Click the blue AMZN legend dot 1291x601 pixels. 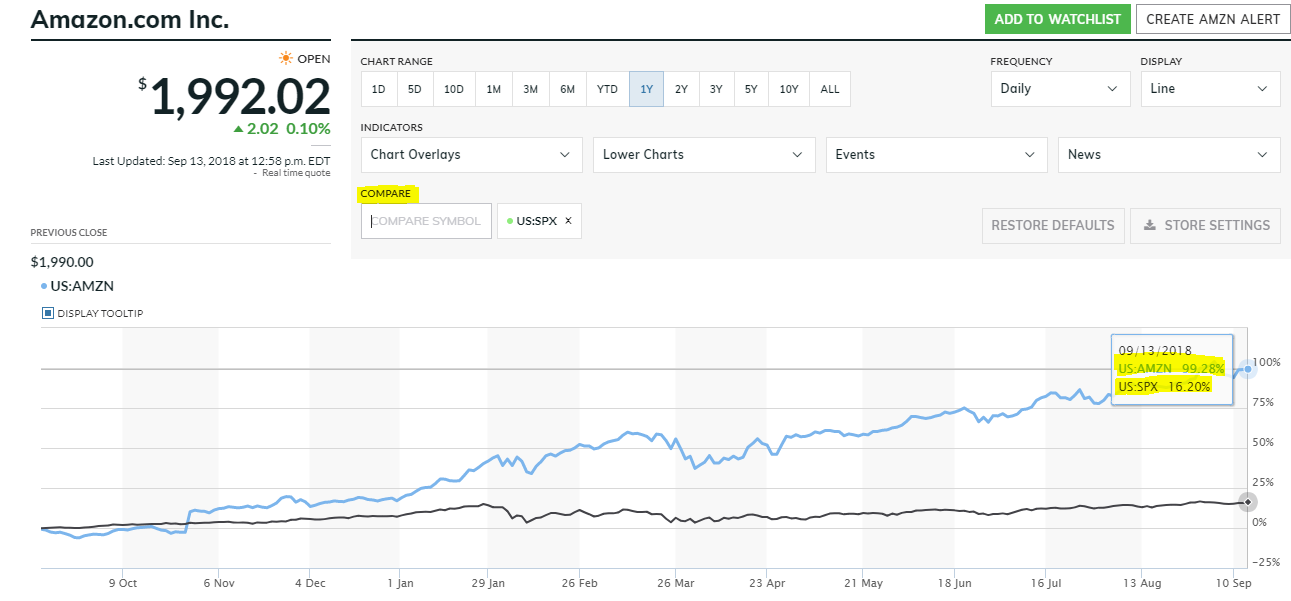tap(44, 286)
